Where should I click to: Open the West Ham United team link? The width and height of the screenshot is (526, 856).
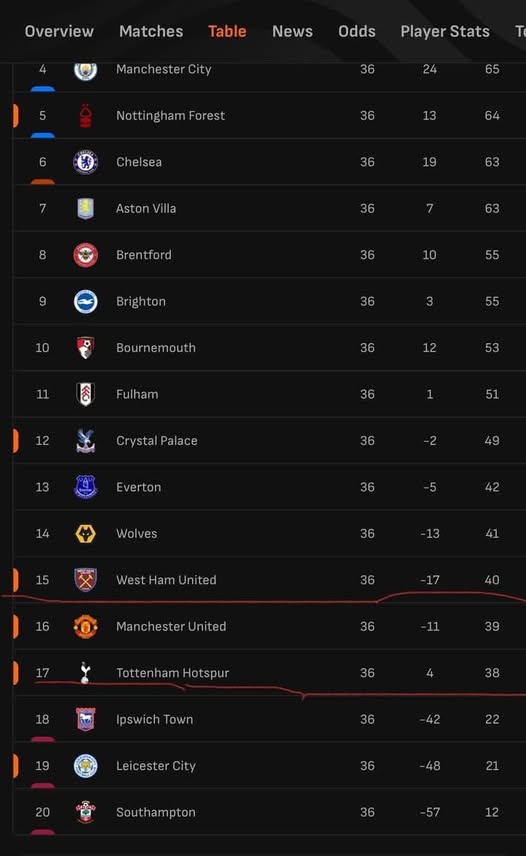pyautogui.click(x=166, y=580)
